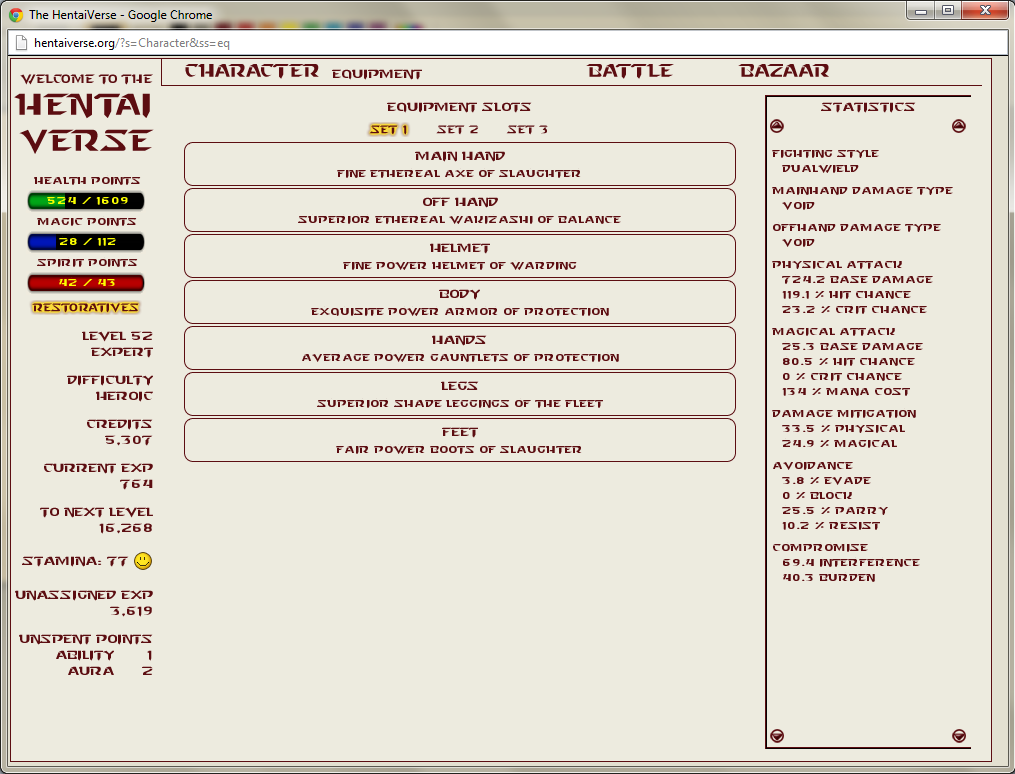Select the Off Hand equipment slot
1015x774 pixels.
pos(460,210)
